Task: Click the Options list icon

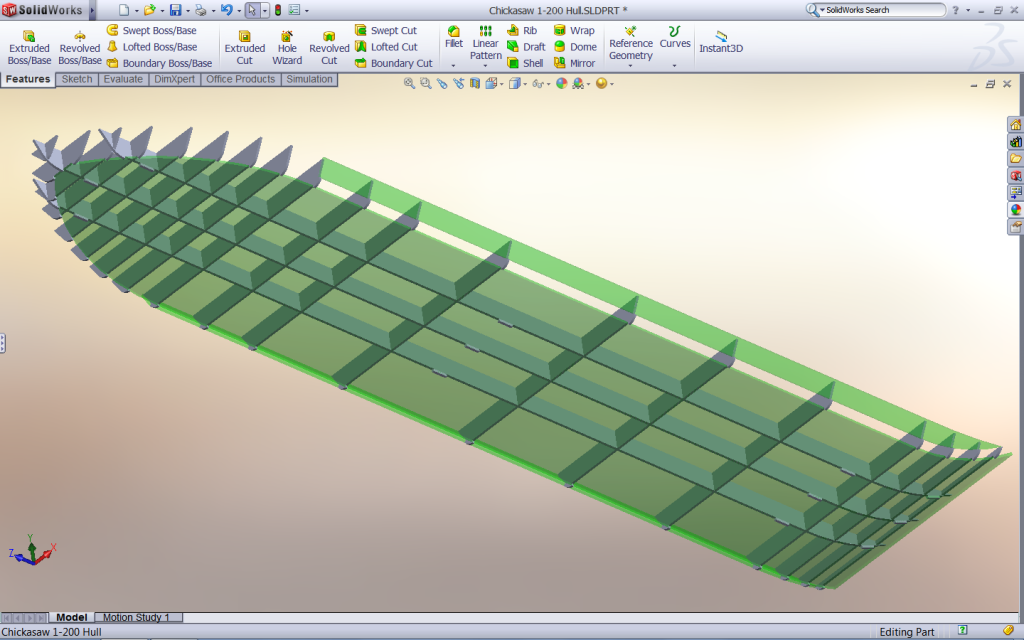Action: [x=295, y=10]
